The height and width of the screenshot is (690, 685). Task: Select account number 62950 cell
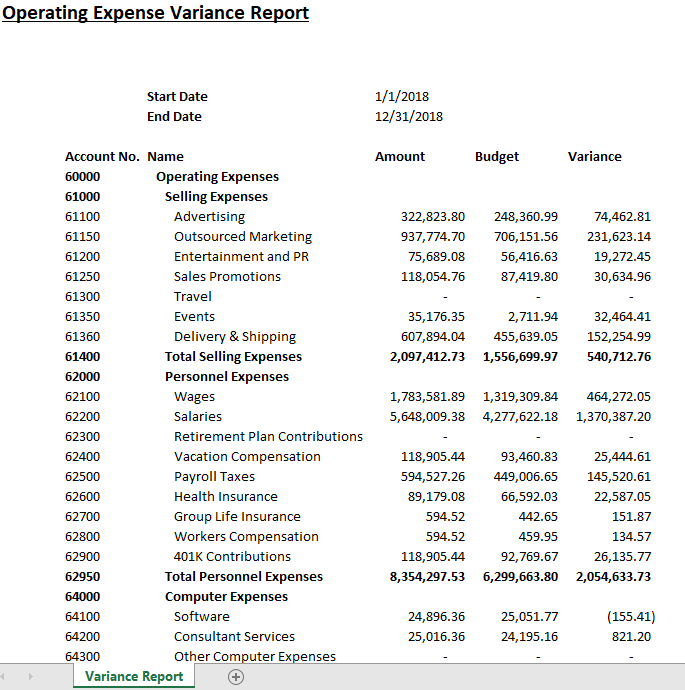pyautogui.click(x=82, y=576)
